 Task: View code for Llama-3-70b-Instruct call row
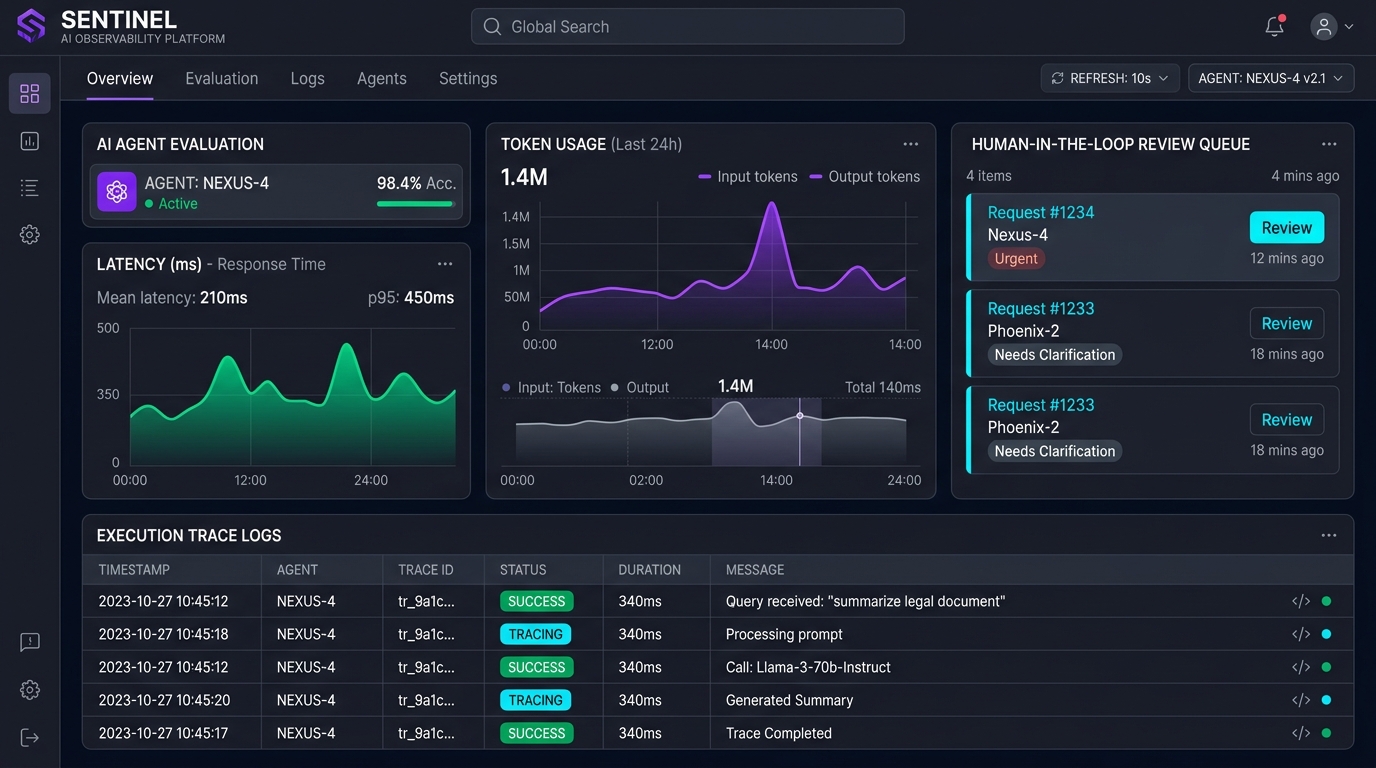[1301, 667]
